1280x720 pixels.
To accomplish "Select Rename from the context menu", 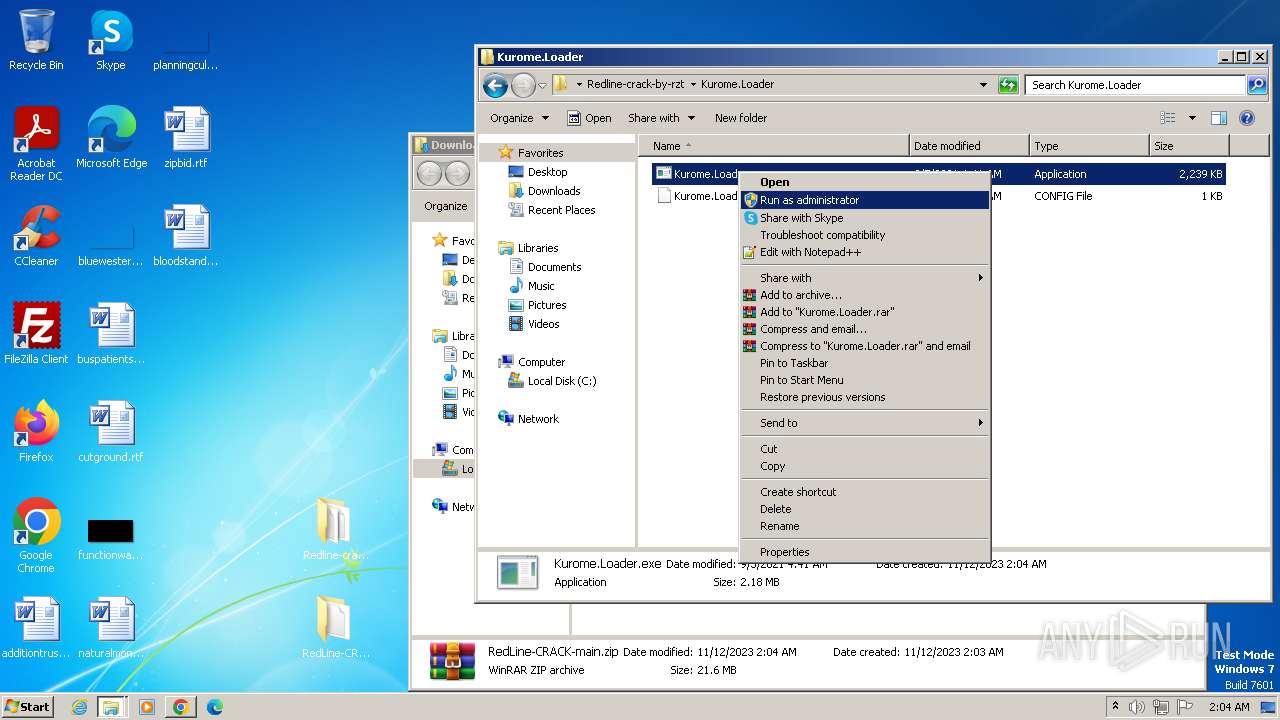I will pyautogui.click(x=865, y=526).
